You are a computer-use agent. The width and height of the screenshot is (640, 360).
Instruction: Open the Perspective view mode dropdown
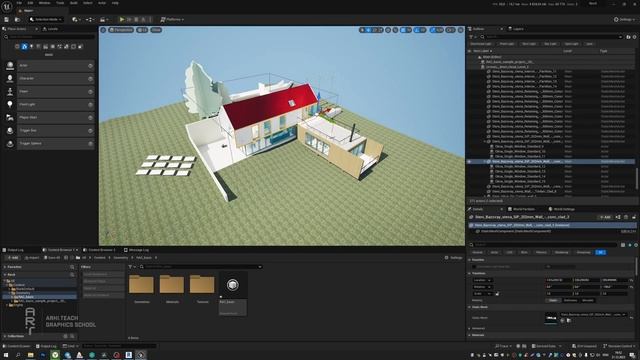[x=121, y=30]
